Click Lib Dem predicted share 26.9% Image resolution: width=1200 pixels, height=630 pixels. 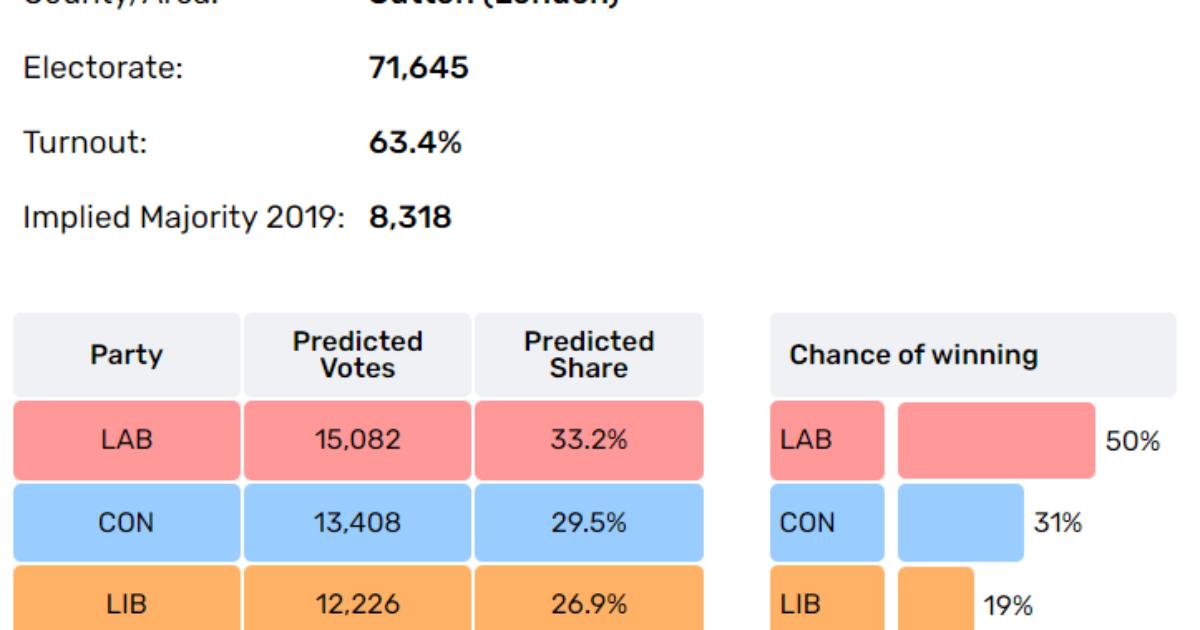pyautogui.click(x=588, y=604)
